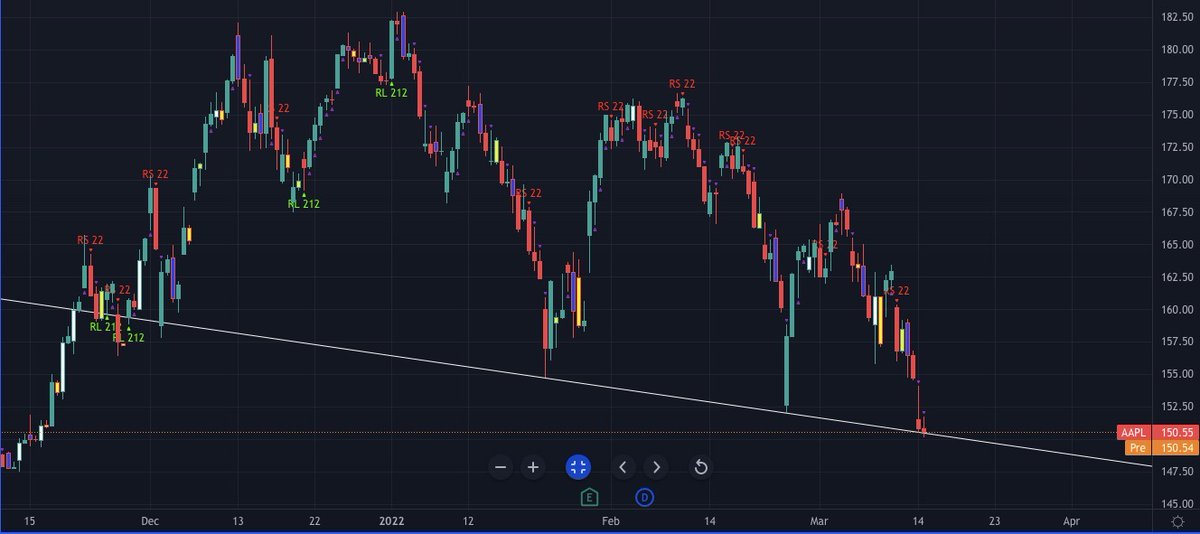The image size is (1200, 534).
Task: Click the 177.50 price axis label
Action: (x=1176, y=83)
